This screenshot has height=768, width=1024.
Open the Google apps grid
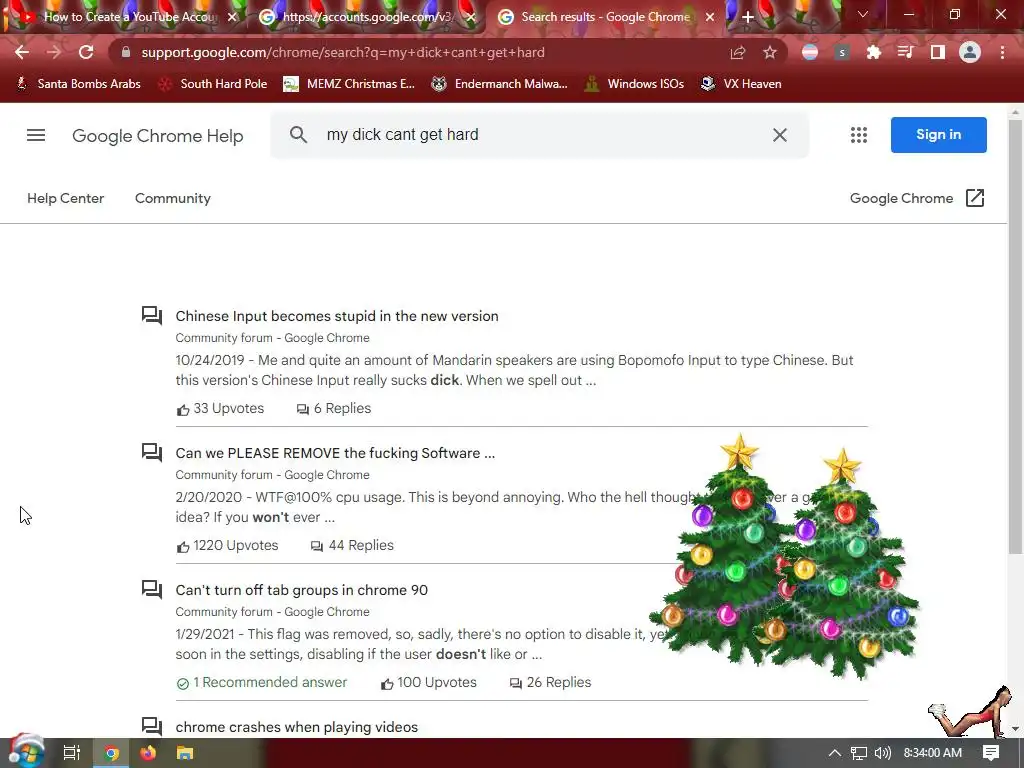tap(859, 135)
